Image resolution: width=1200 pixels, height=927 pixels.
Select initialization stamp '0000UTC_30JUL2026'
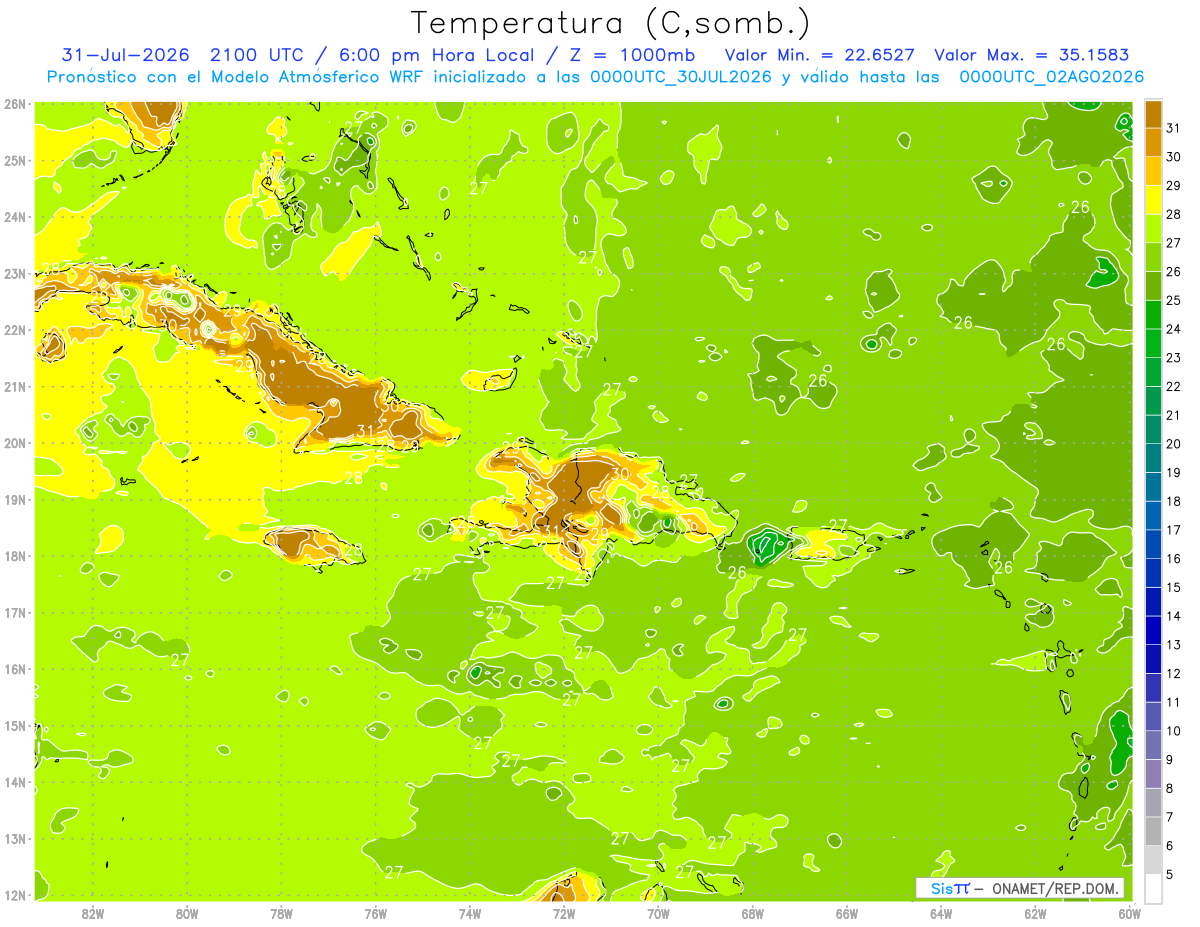click(x=681, y=77)
